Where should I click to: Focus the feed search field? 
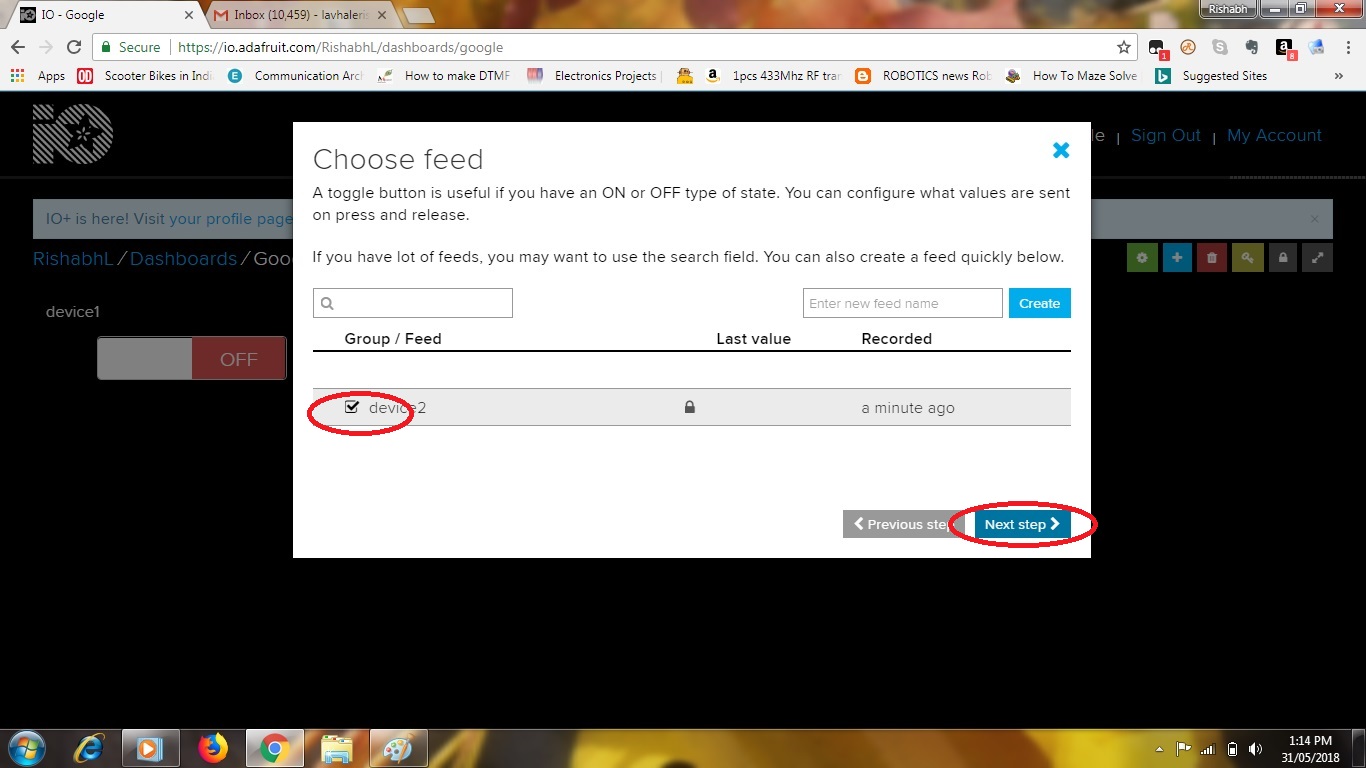point(412,303)
